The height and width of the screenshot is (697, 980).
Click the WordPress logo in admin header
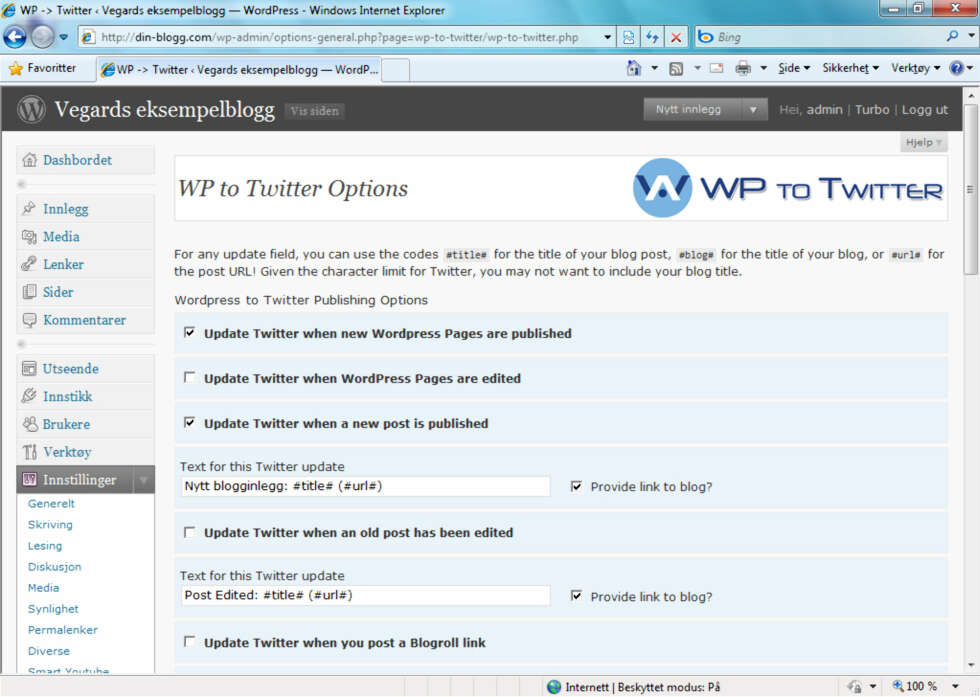tap(31, 109)
